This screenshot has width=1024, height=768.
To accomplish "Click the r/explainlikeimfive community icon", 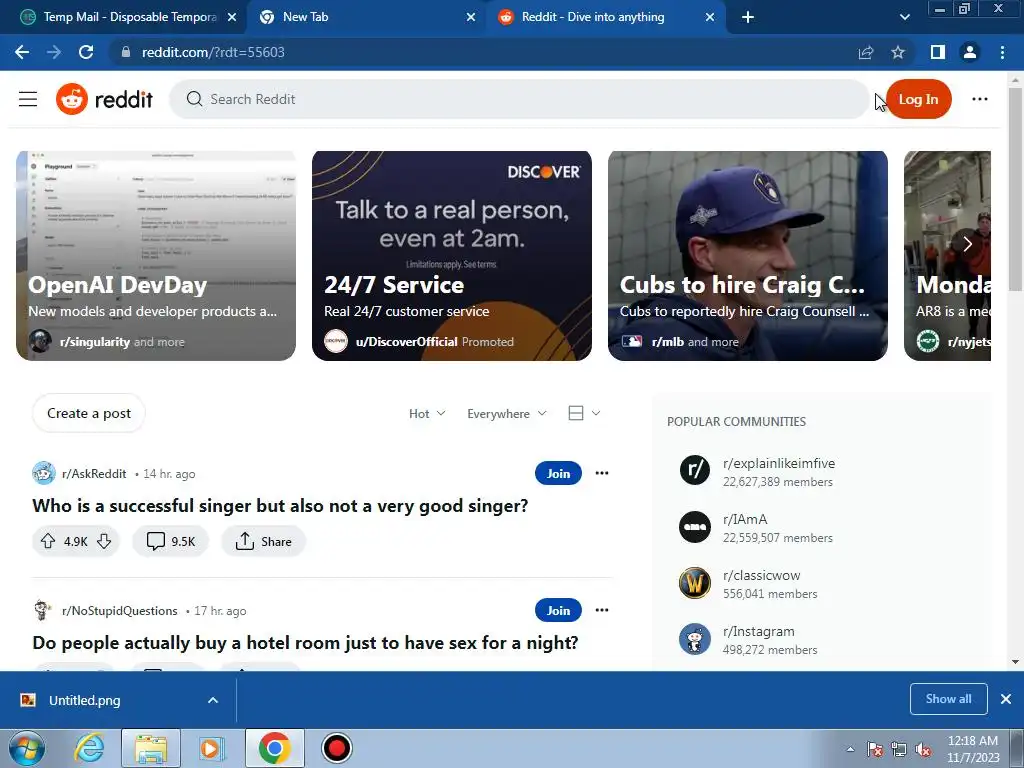I will [694, 470].
